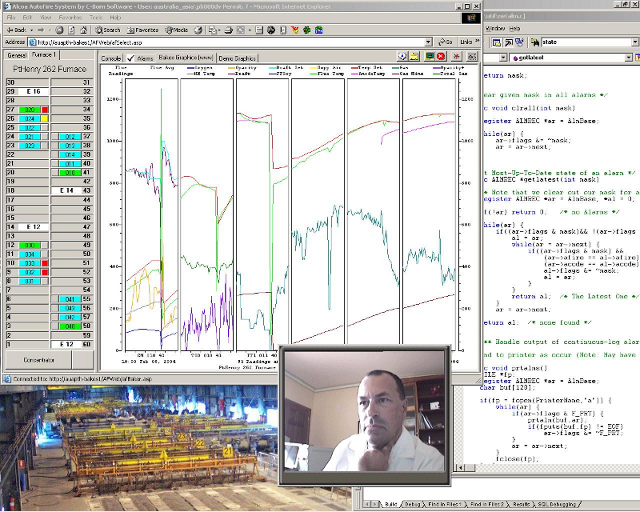Click the browser Refresh icon
The width and height of the screenshot is (640, 512).
coord(72,30)
